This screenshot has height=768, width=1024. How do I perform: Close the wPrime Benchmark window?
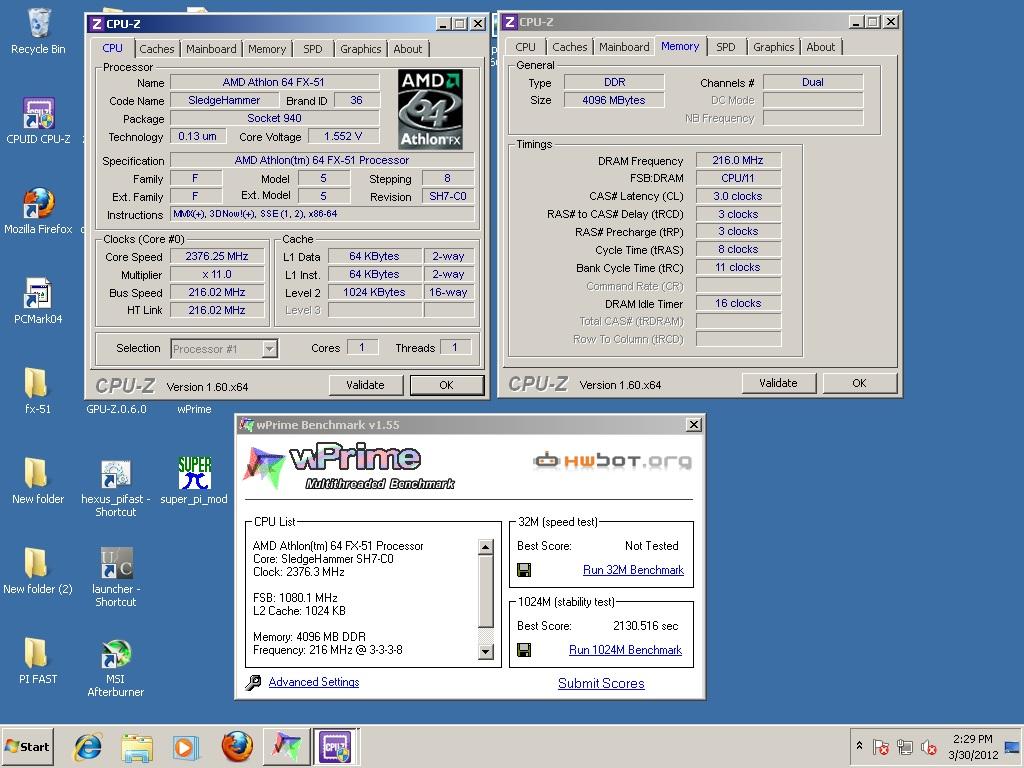(x=694, y=425)
